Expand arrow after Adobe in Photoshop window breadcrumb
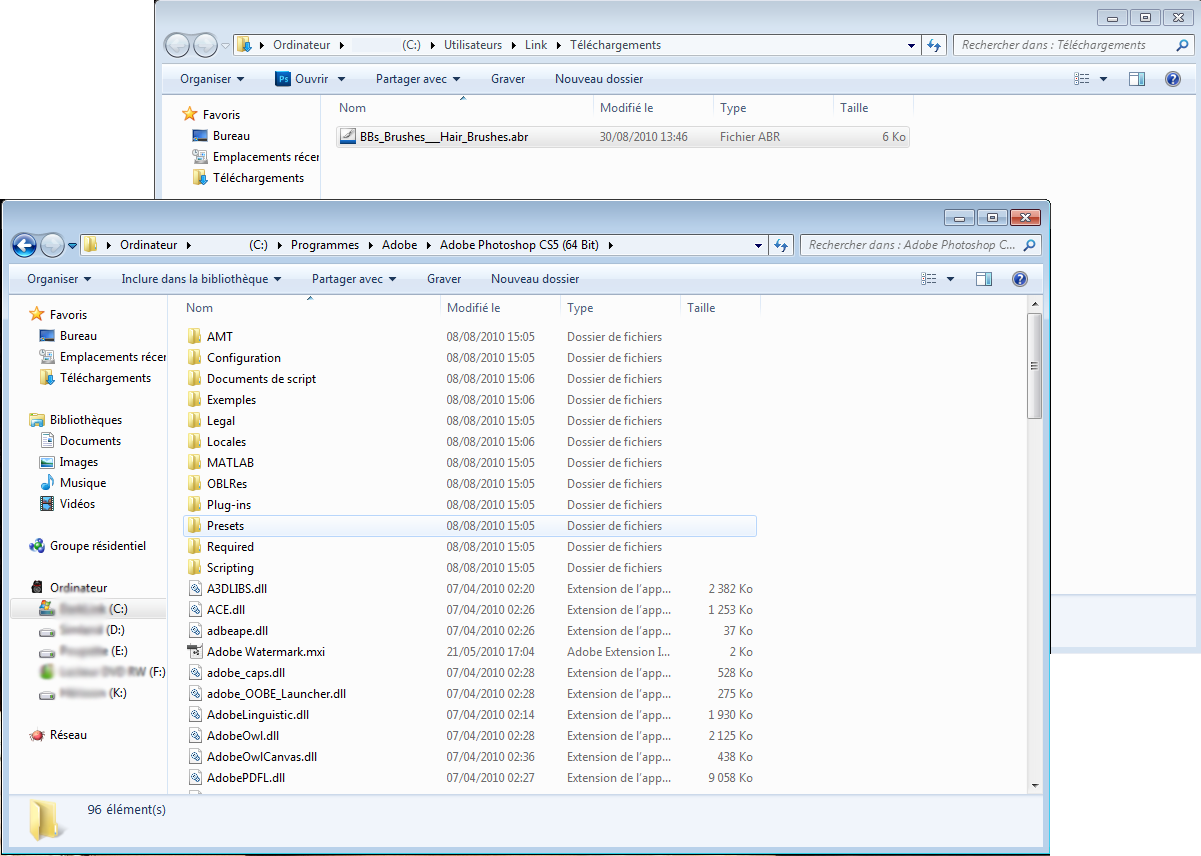 (429, 245)
